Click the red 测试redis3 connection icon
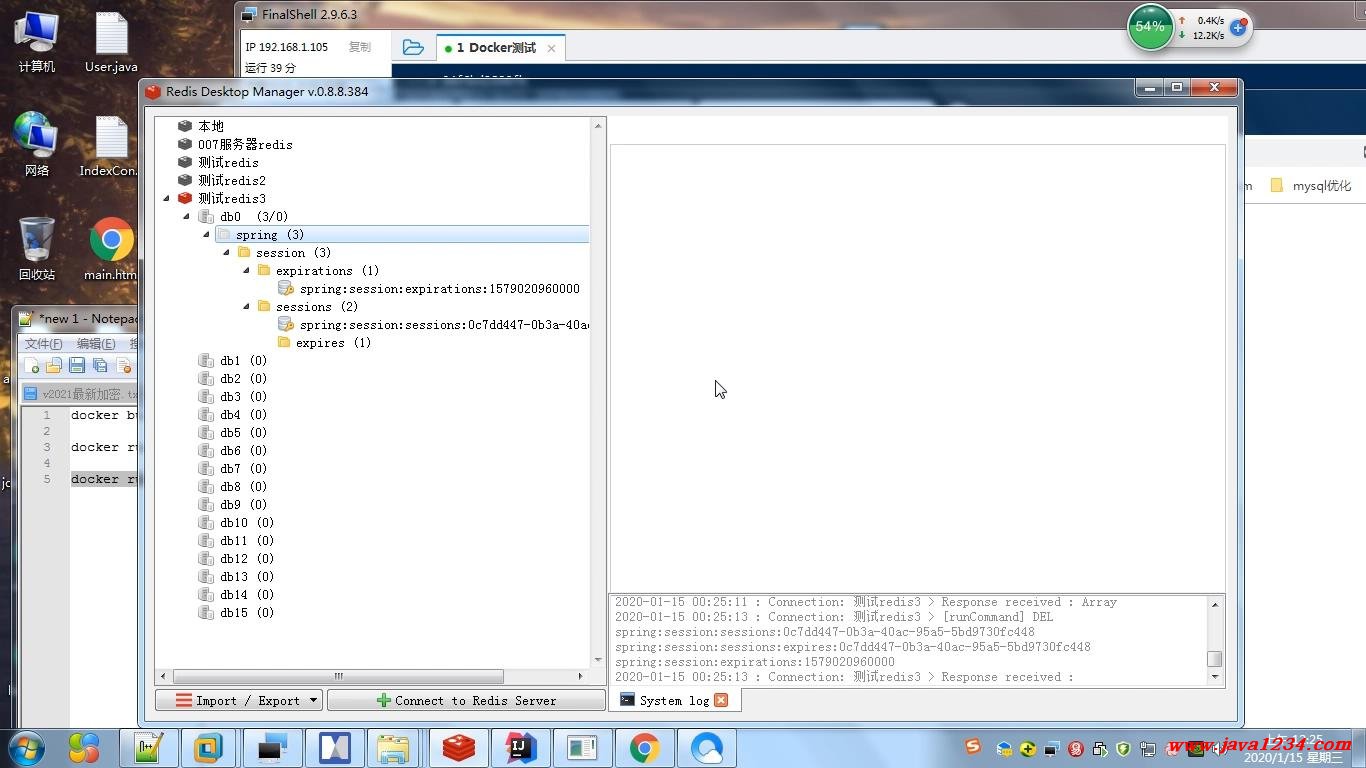Image resolution: width=1366 pixels, height=768 pixels. tap(184, 198)
